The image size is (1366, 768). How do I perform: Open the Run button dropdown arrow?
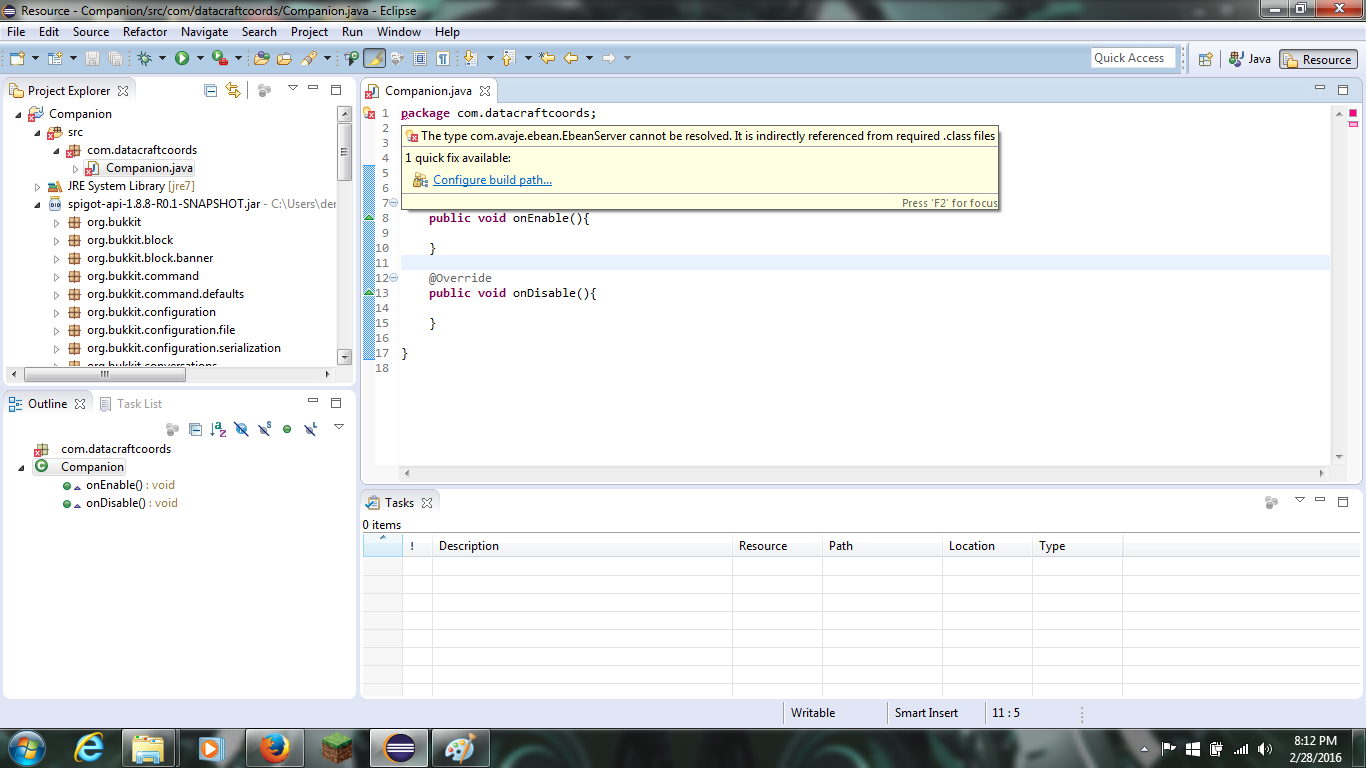point(200,57)
